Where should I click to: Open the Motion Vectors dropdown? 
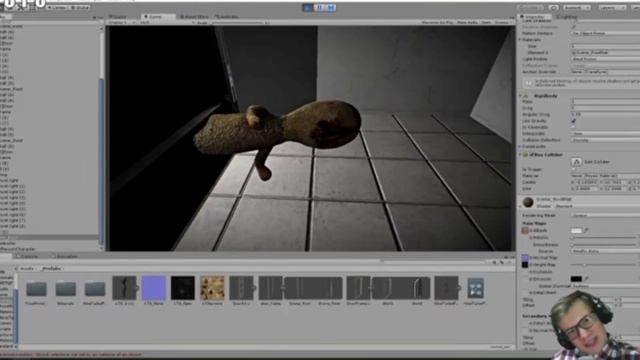[605, 33]
